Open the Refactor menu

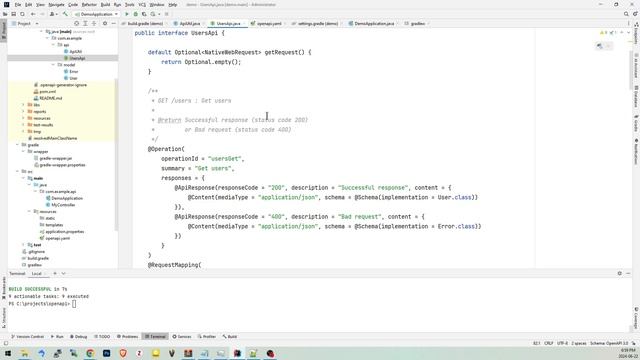[x=89, y=4]
